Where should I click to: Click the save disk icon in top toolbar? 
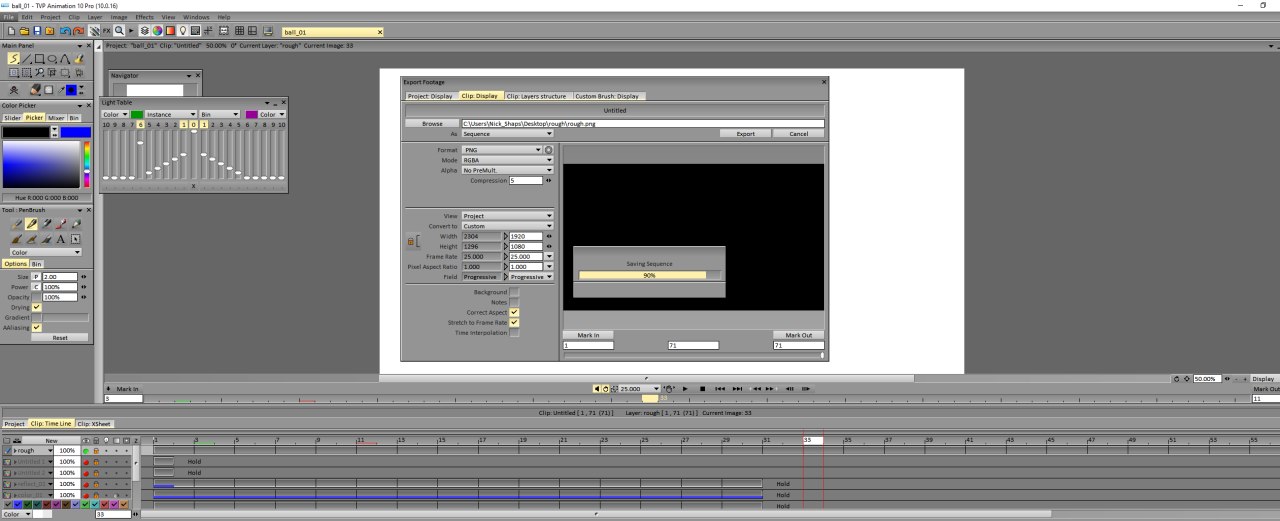pos(37,31)
